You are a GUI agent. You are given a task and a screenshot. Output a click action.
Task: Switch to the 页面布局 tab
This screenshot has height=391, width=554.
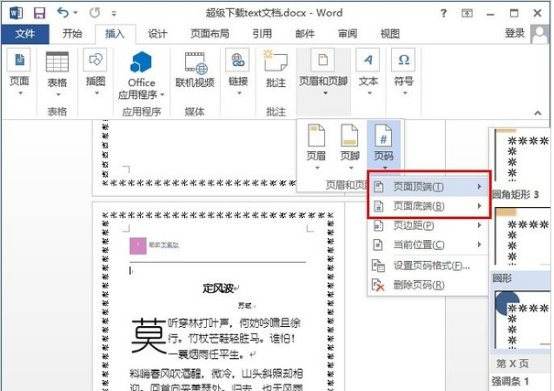(x=210, y=34)
